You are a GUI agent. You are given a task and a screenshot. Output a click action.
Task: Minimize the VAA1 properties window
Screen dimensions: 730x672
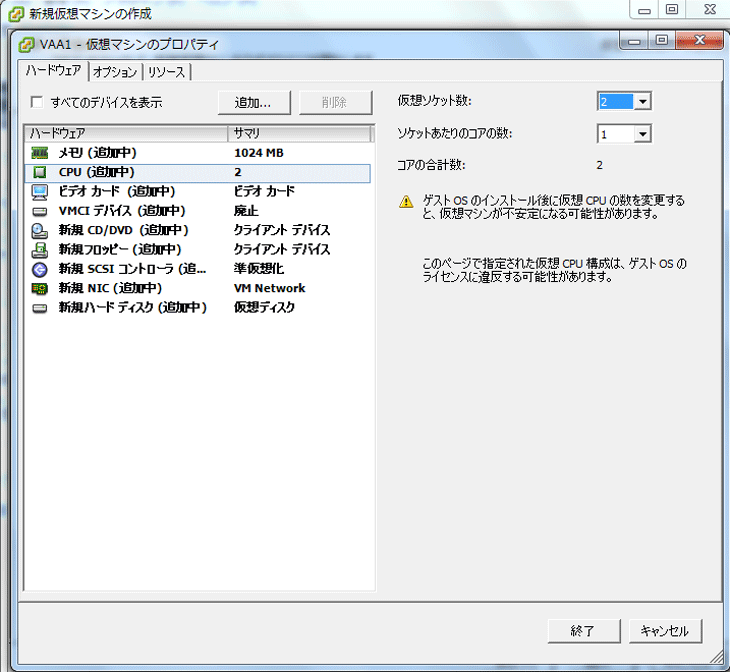[x=635, y=41]
